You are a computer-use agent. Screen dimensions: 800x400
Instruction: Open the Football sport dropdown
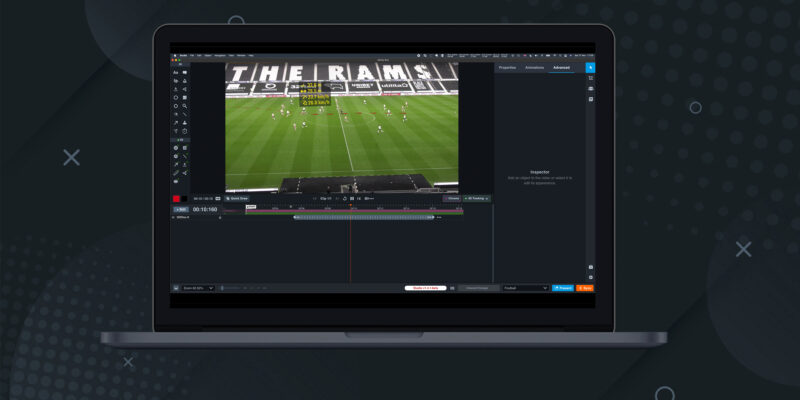[x=525, y=288]
